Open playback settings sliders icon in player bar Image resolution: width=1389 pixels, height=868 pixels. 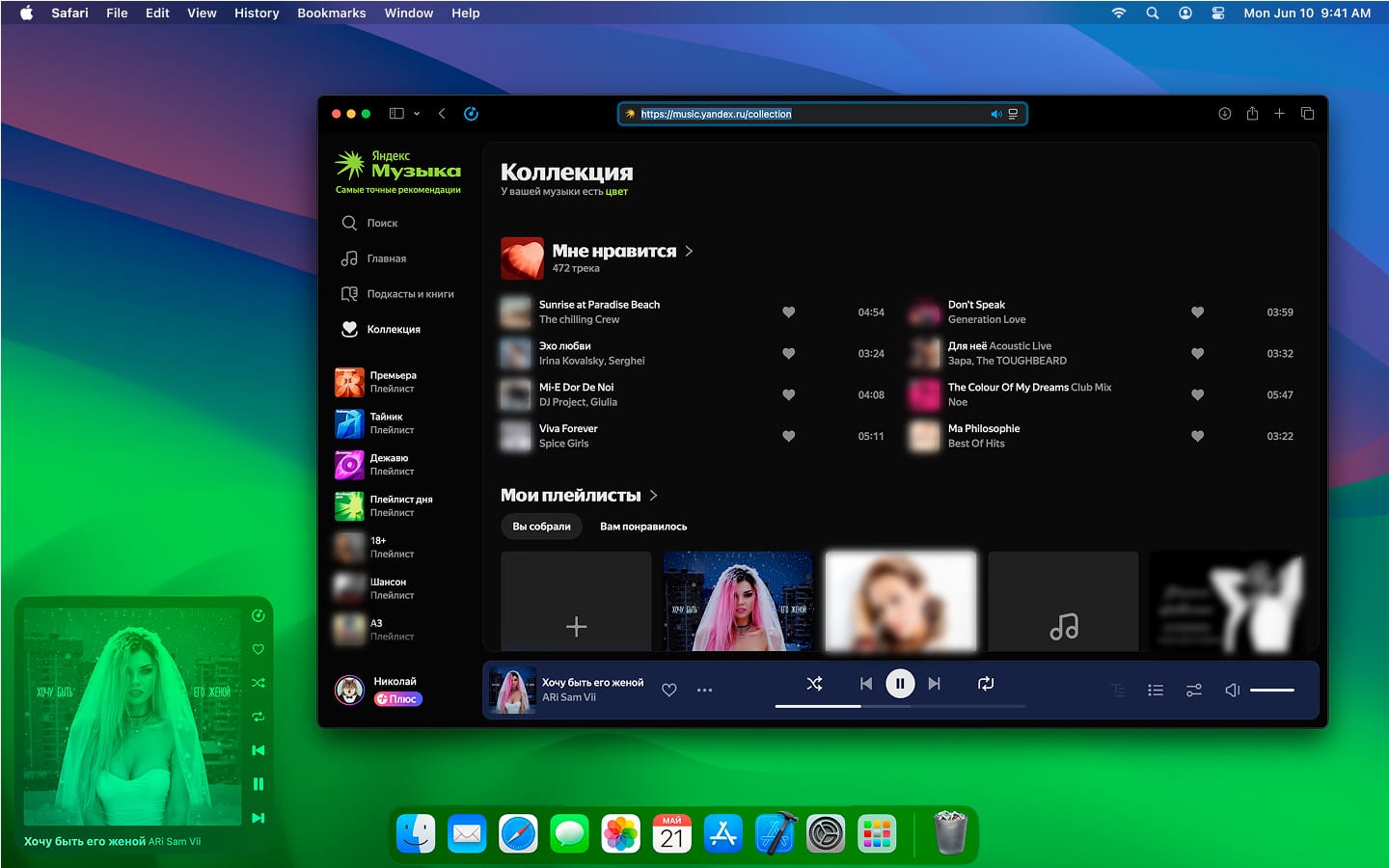click(x=1194, y=690)
